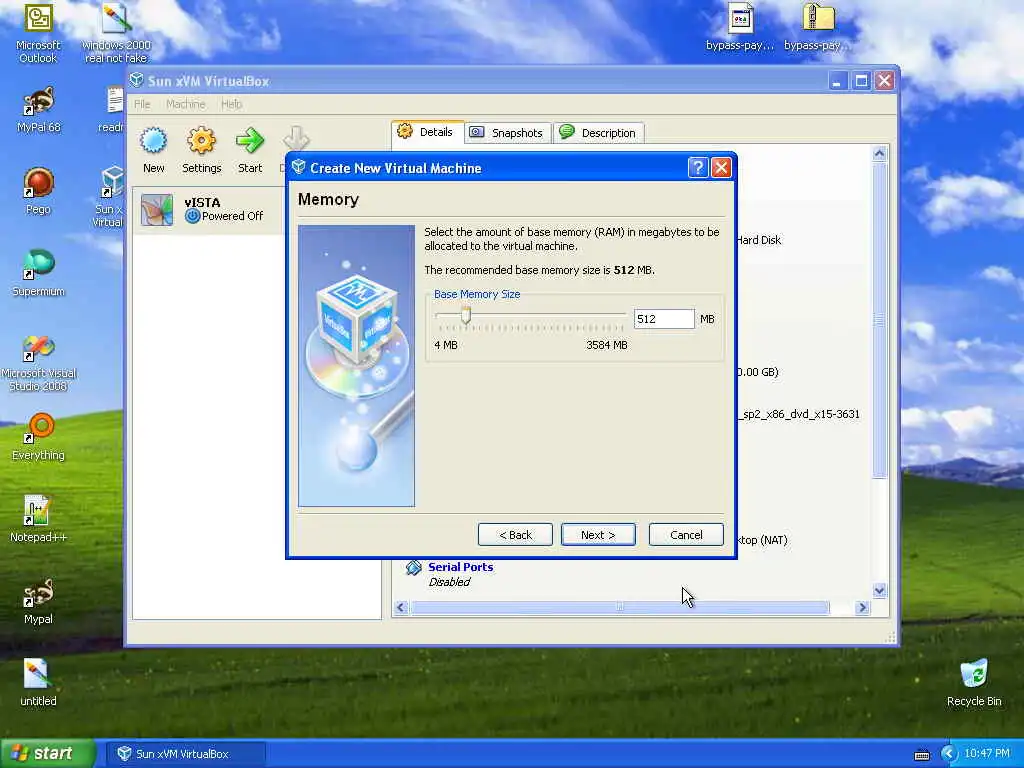Select the bypass-pay zip archive icon

coord(818,27)
